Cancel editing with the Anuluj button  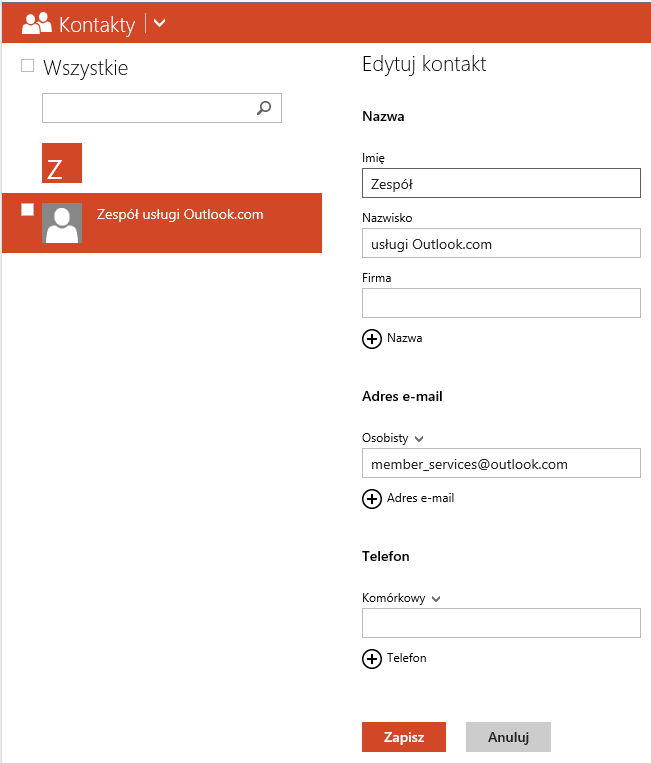(508, 737)
